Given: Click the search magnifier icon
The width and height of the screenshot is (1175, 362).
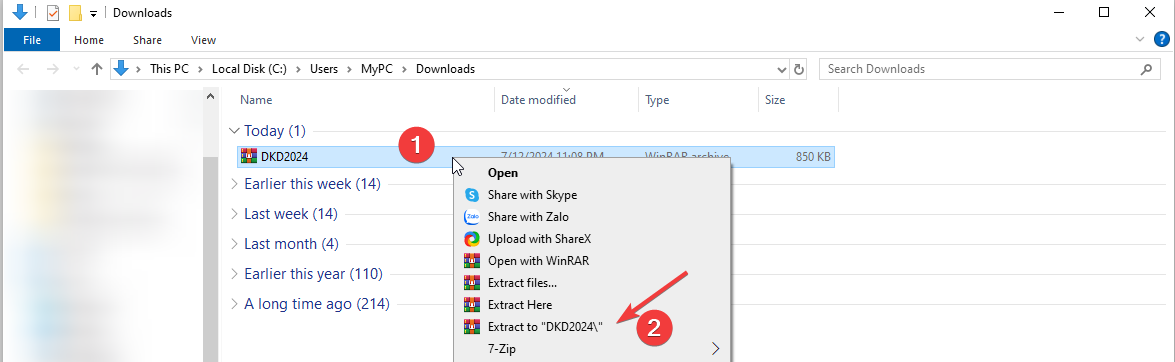Looking at the screenshot, I should click(1146, 69).
